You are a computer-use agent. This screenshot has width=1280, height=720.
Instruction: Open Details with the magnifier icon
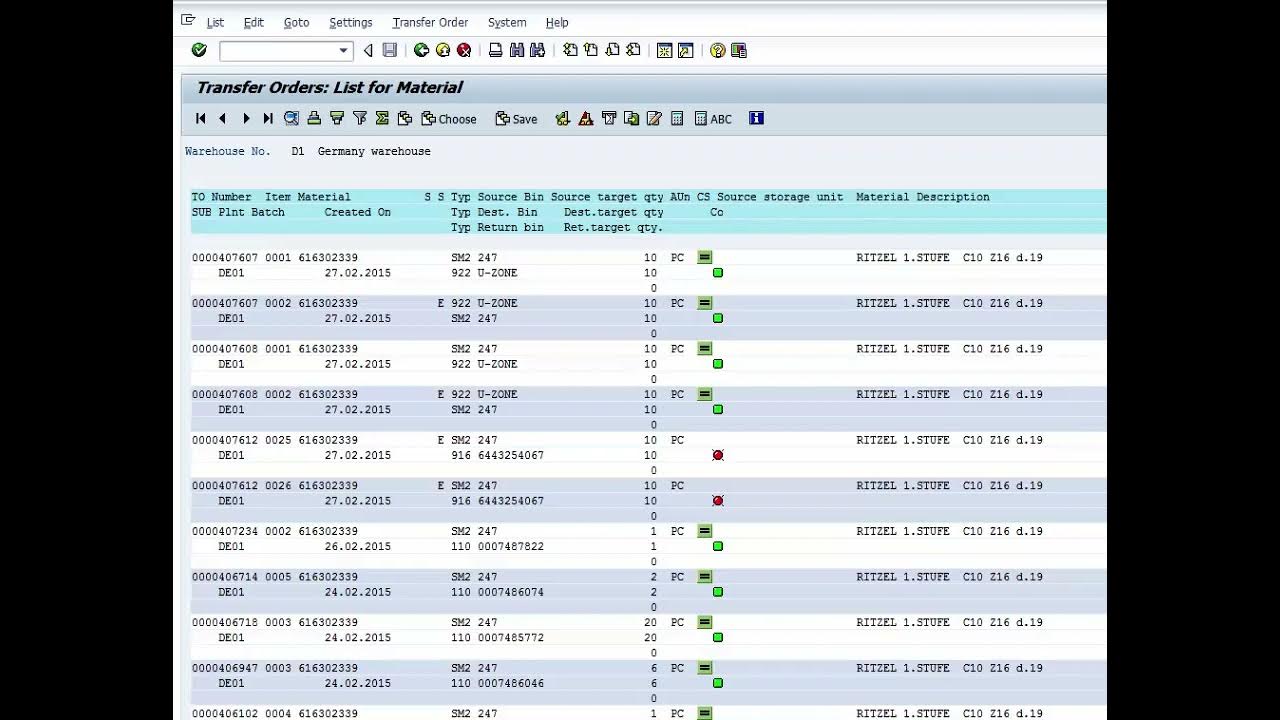pyautogui.click(x=291, y=118)
